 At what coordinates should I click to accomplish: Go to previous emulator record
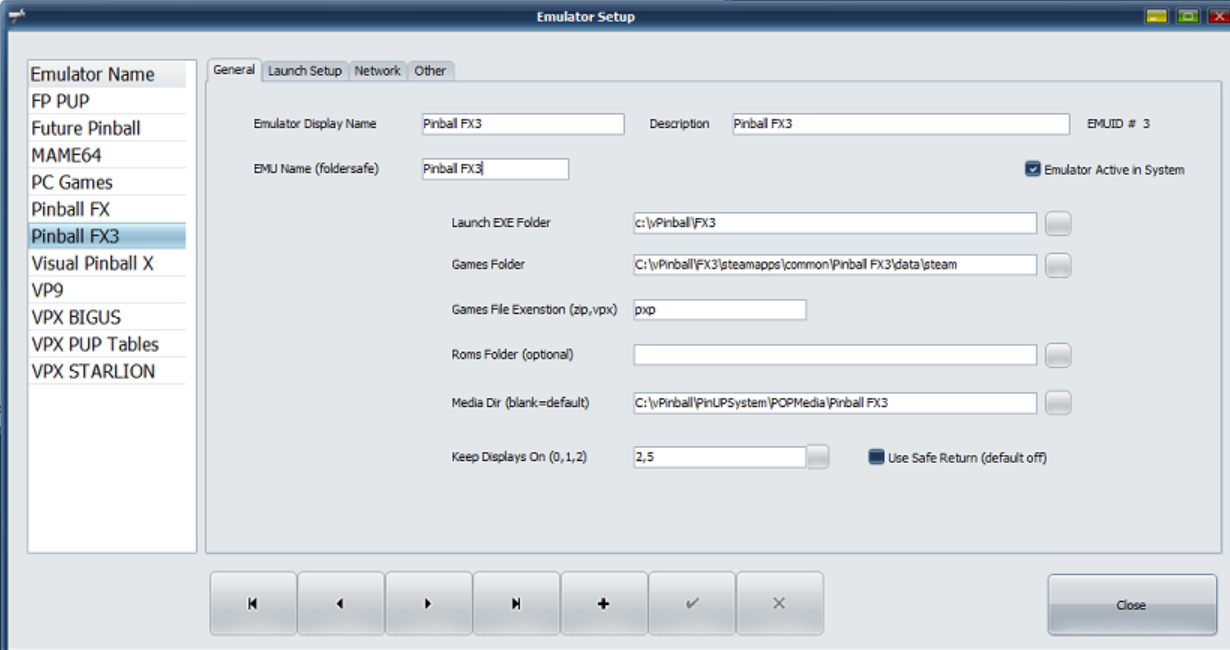click(x=341, y=603)
